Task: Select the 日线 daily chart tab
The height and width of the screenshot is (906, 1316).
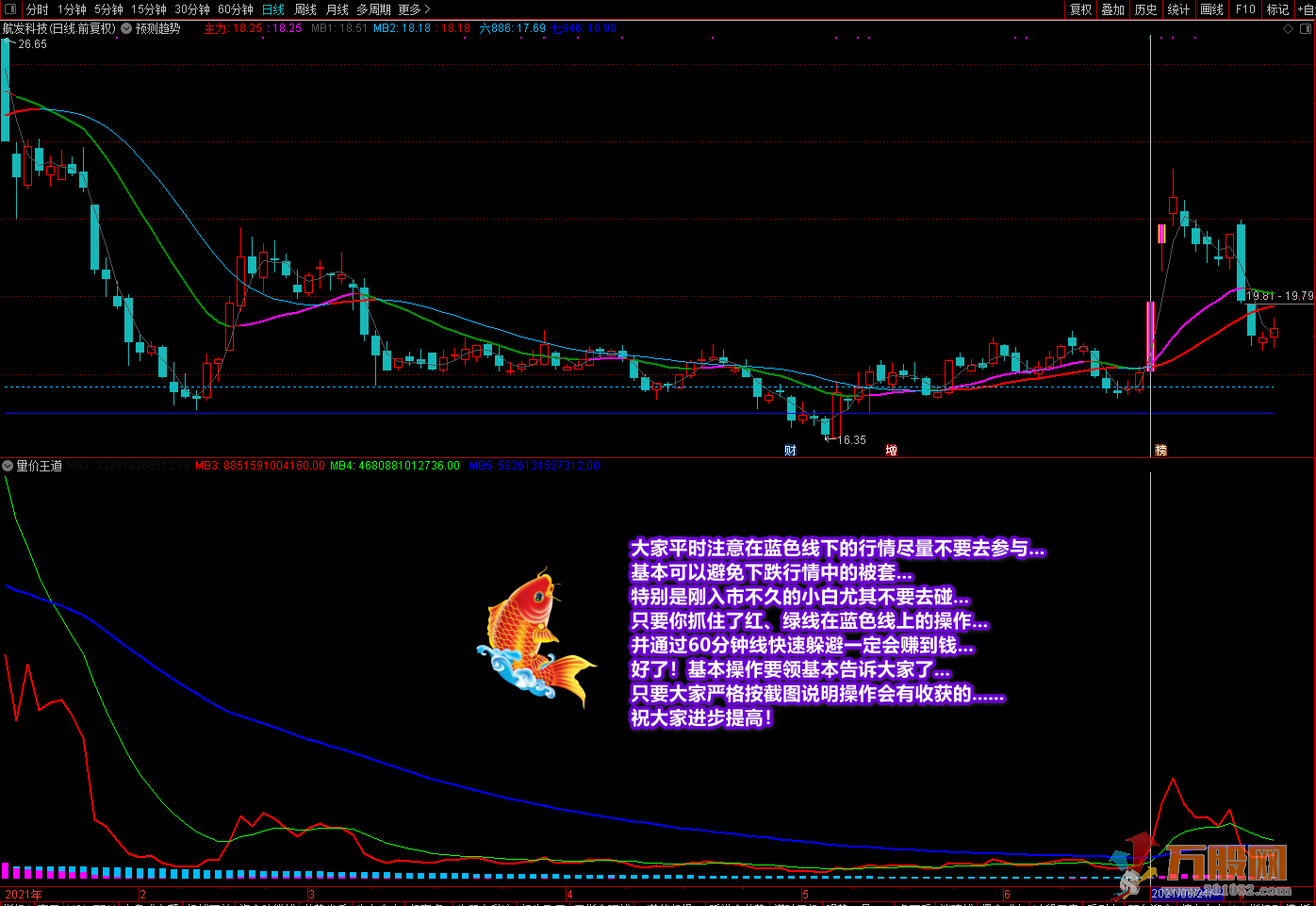Action: pos(273,9)
